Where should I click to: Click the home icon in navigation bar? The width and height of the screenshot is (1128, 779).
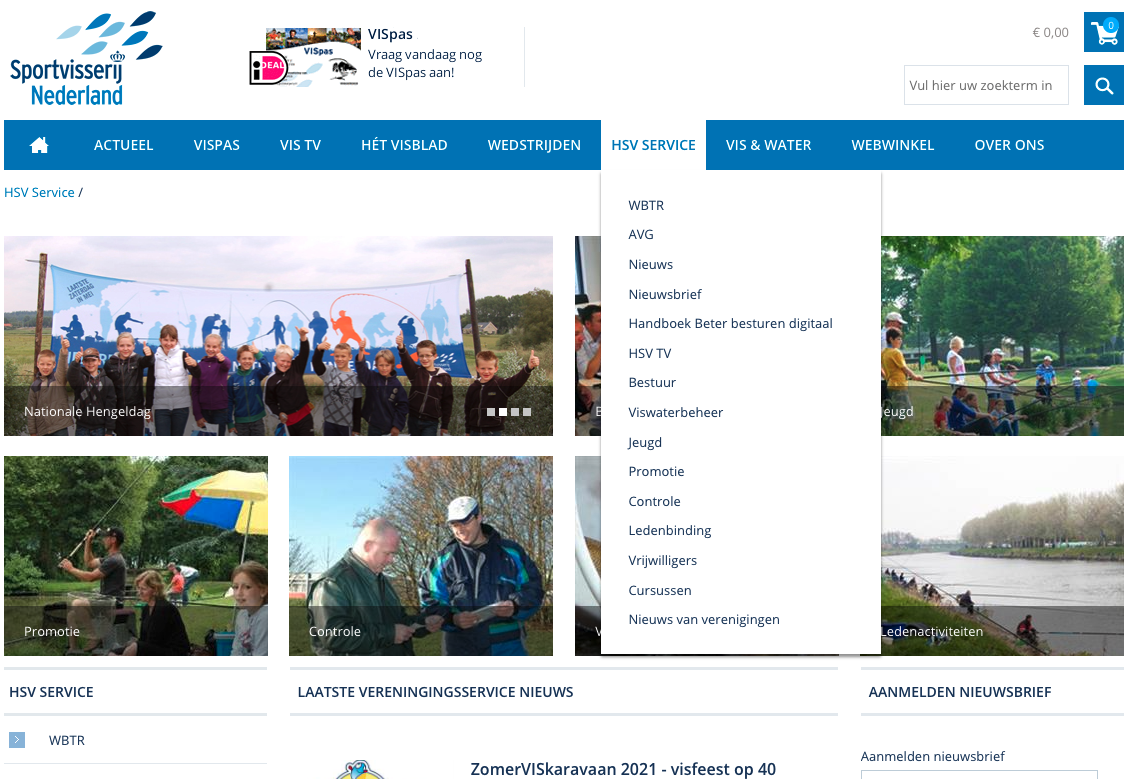pos(39,145)
